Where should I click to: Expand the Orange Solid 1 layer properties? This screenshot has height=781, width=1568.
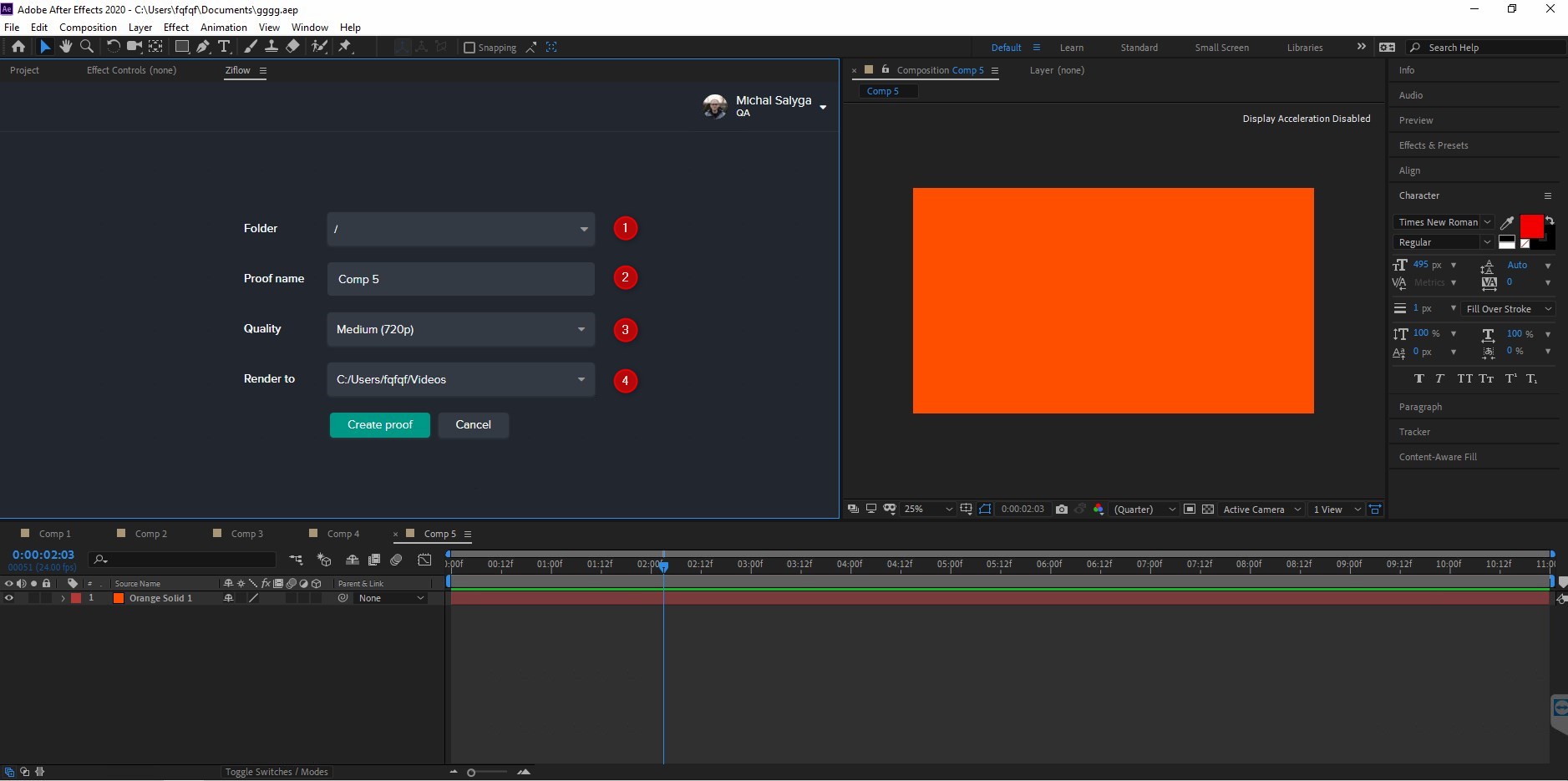coord(63,598)
